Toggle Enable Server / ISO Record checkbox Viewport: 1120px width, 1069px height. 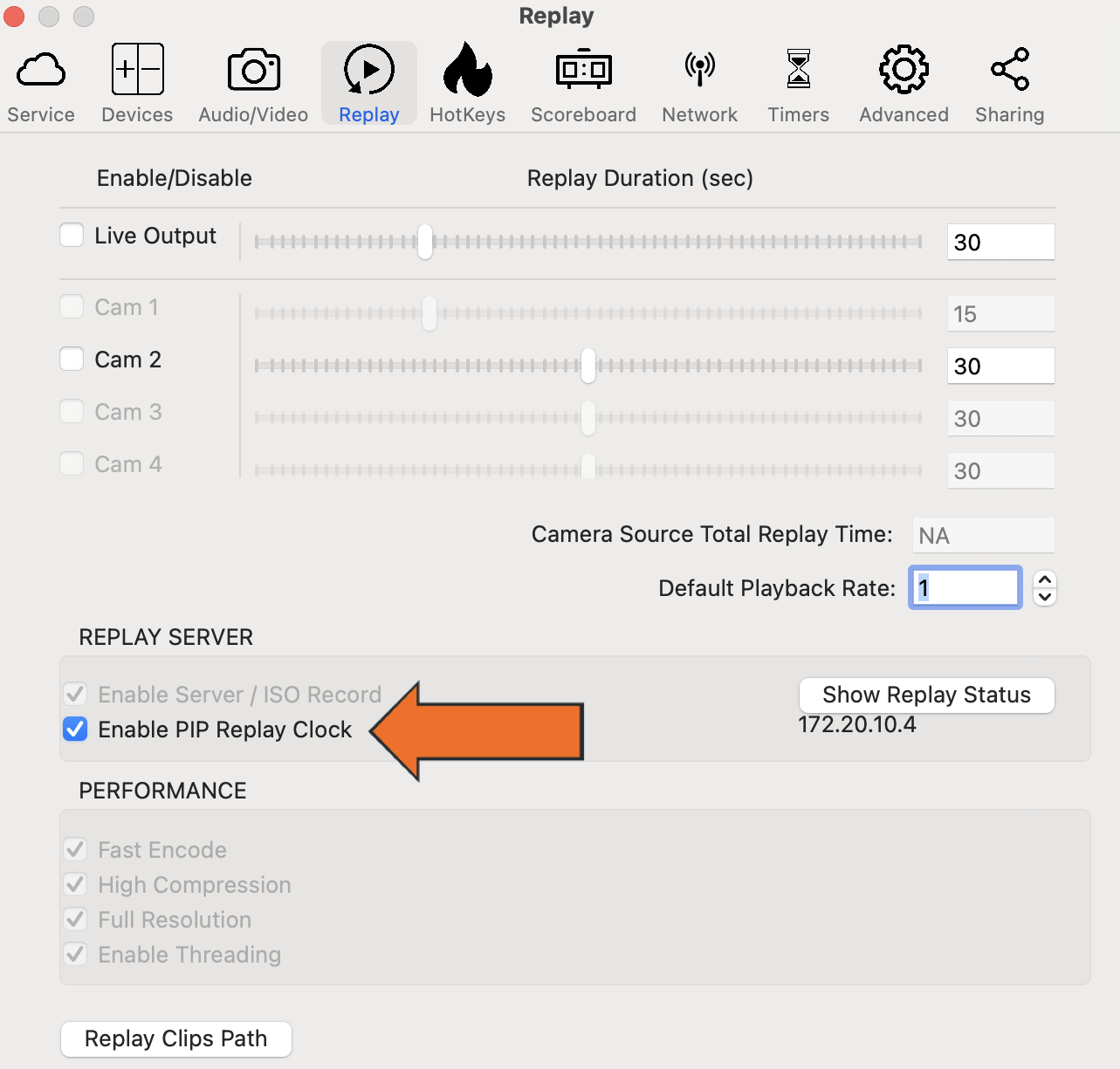pyautogui.click(x=75, y=695)
